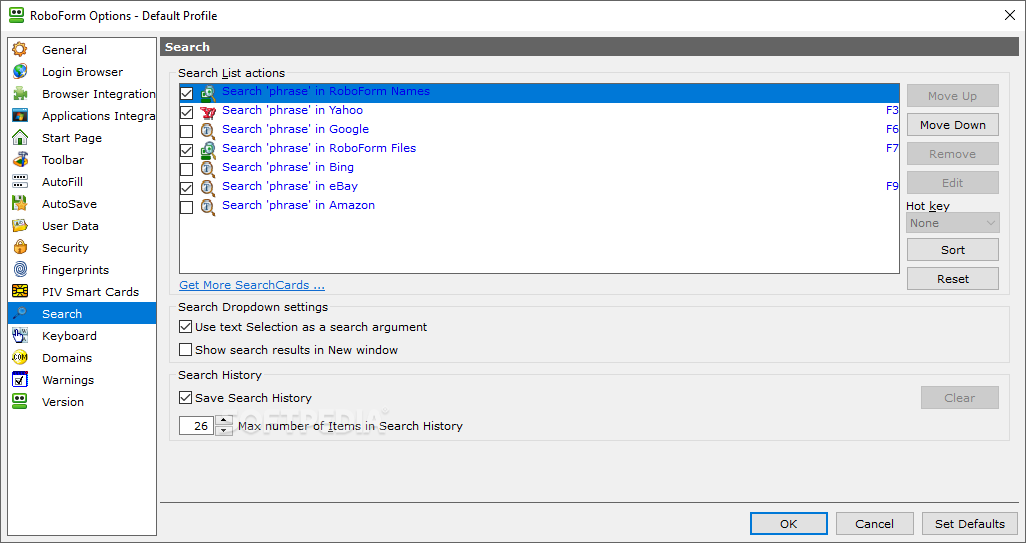Viewport: 1026px width, 543px height.
Task: Open the Version options page
Action: pyautogui.click(x=63, y=402)
